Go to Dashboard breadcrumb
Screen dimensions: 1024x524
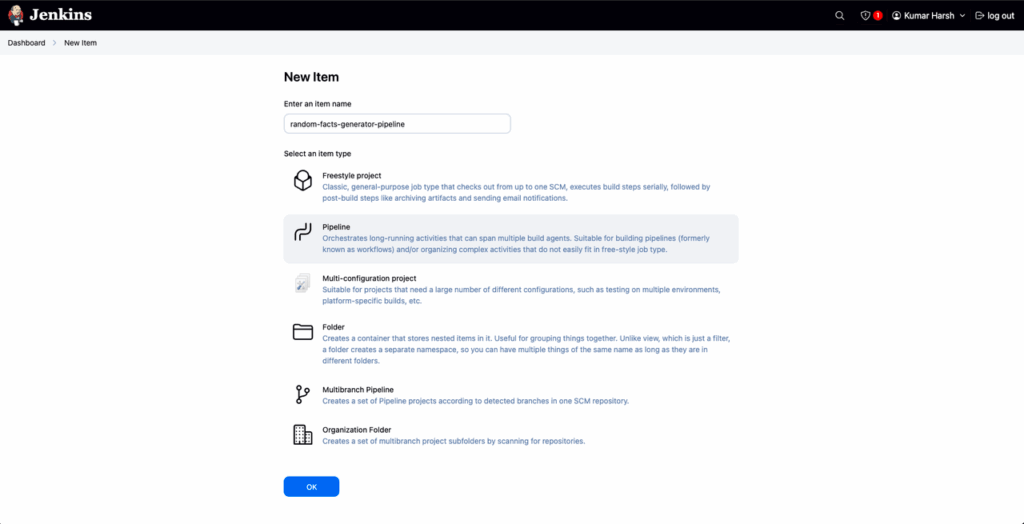coord(26,43)
